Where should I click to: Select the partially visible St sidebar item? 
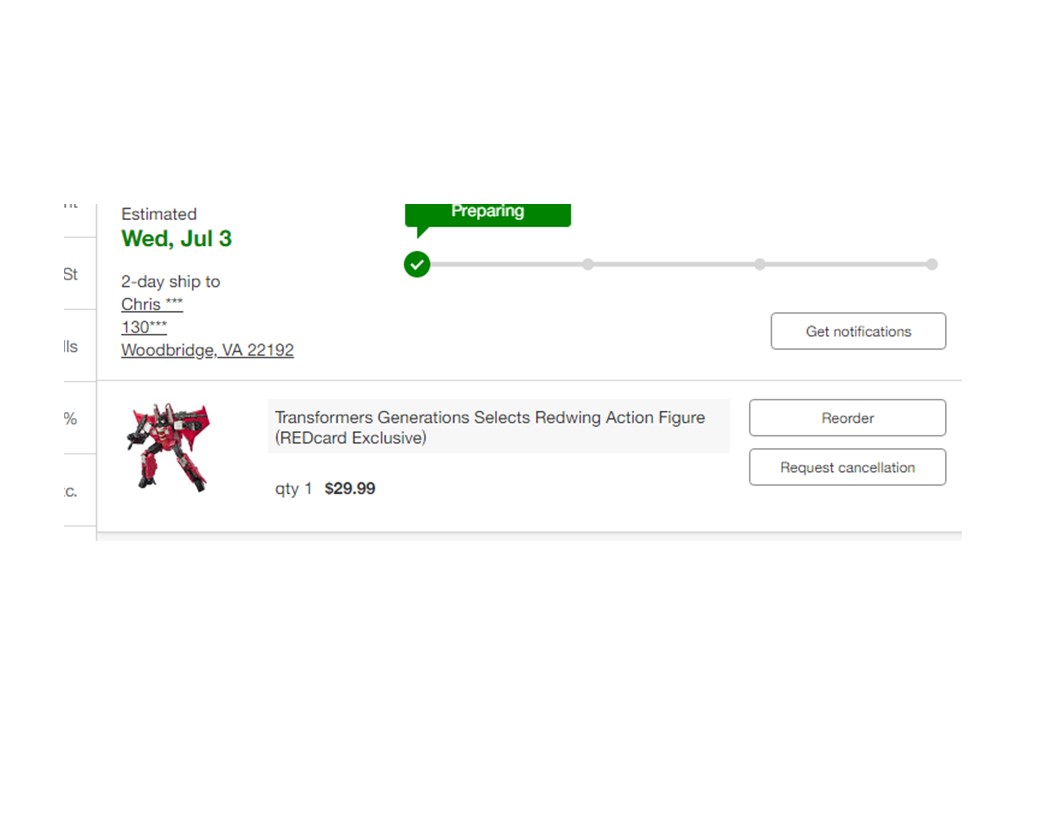(71, 274)
